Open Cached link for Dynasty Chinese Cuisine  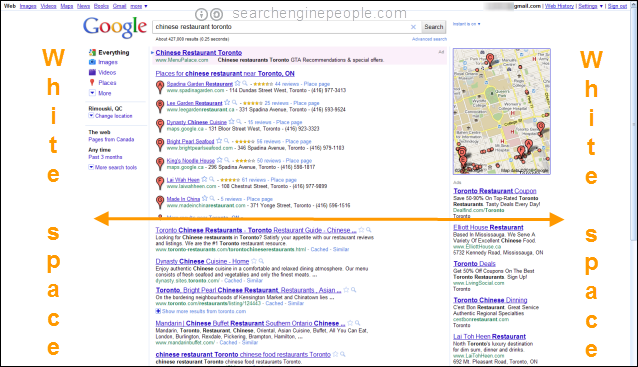[233, 281]
